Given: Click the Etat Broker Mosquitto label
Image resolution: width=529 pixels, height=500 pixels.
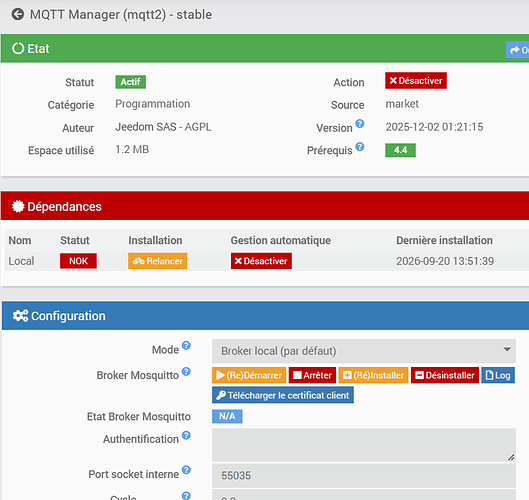Looking at the screenshot, I should tap(139, 417).
